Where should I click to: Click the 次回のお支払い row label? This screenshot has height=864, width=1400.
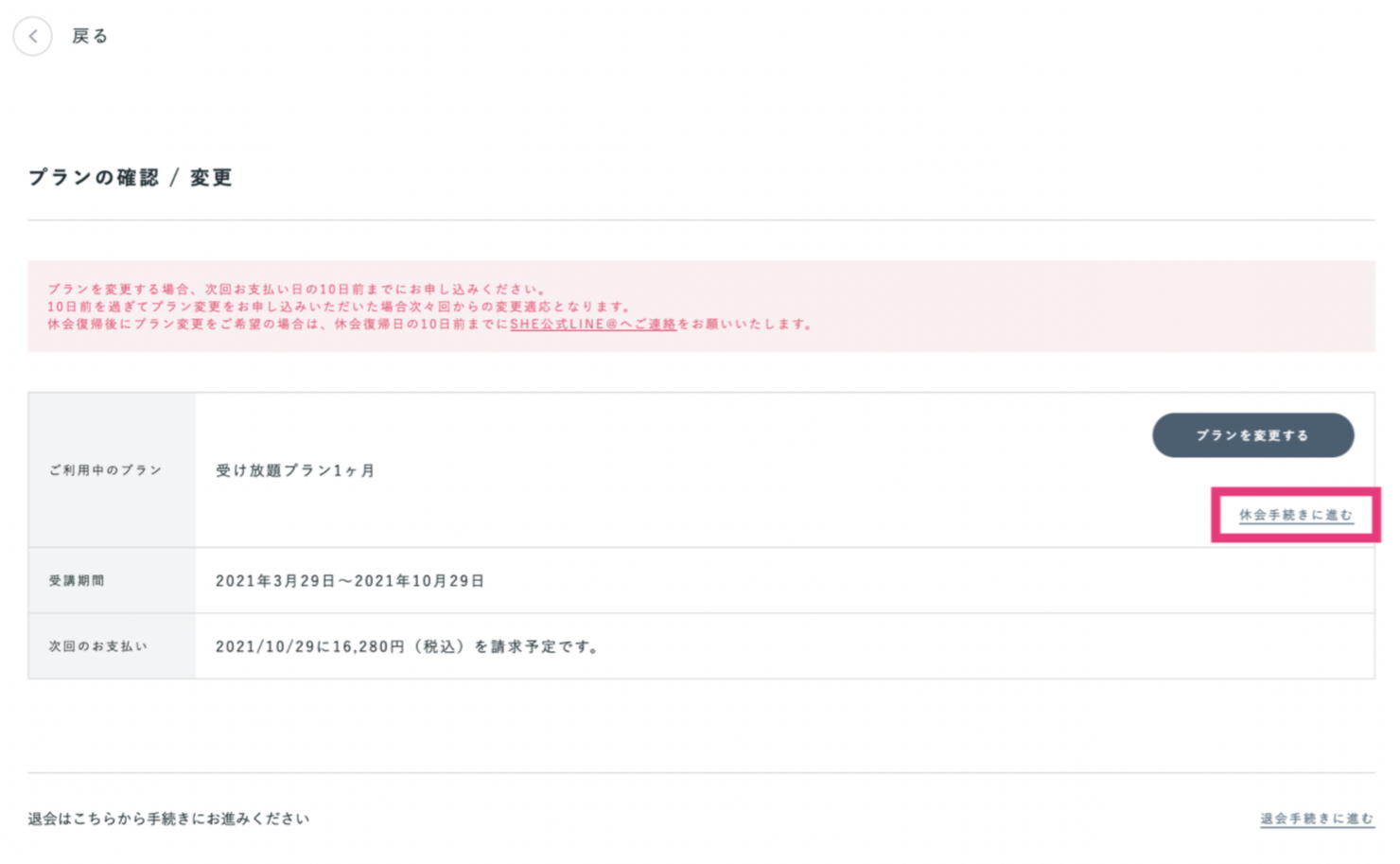[98, 646]
